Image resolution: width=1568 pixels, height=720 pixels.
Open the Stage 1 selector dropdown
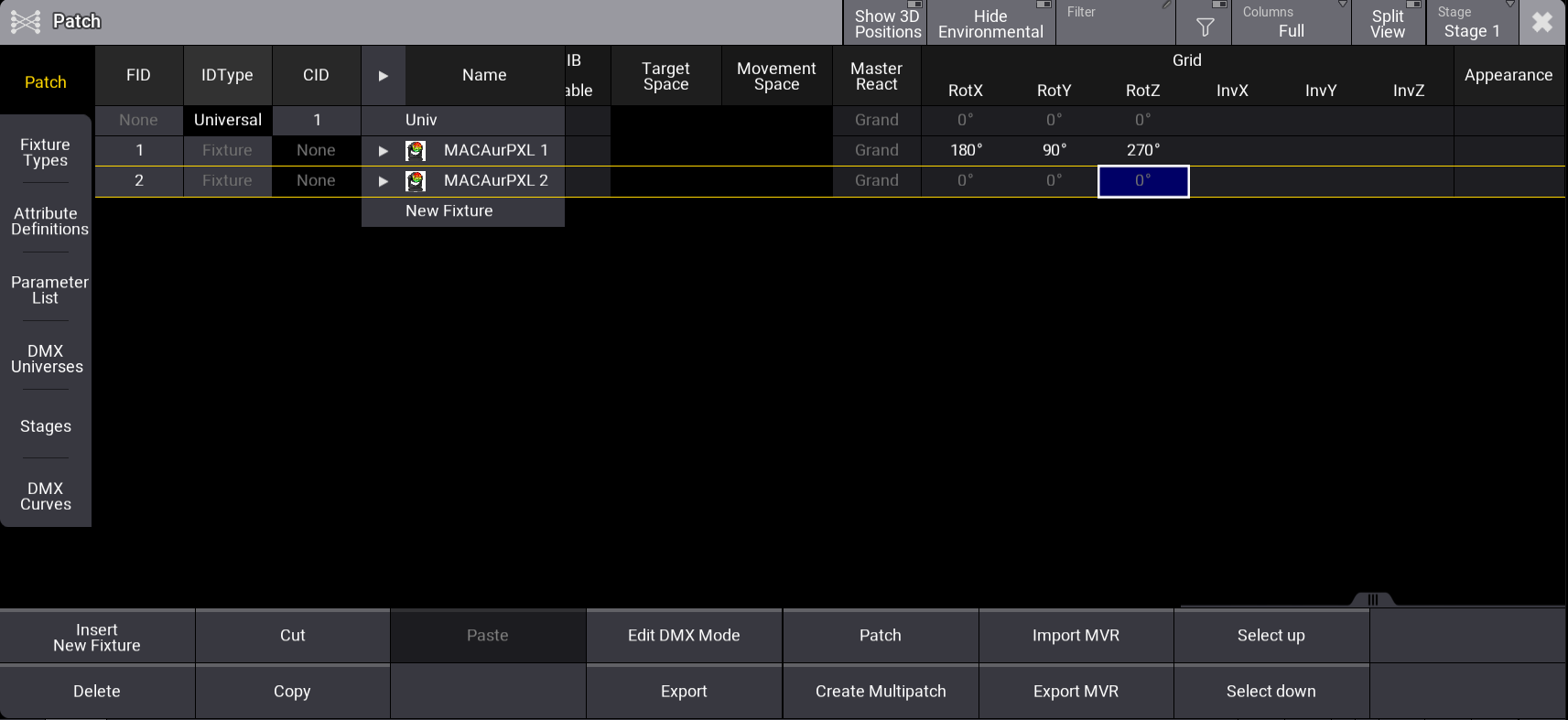(1471, 23)
